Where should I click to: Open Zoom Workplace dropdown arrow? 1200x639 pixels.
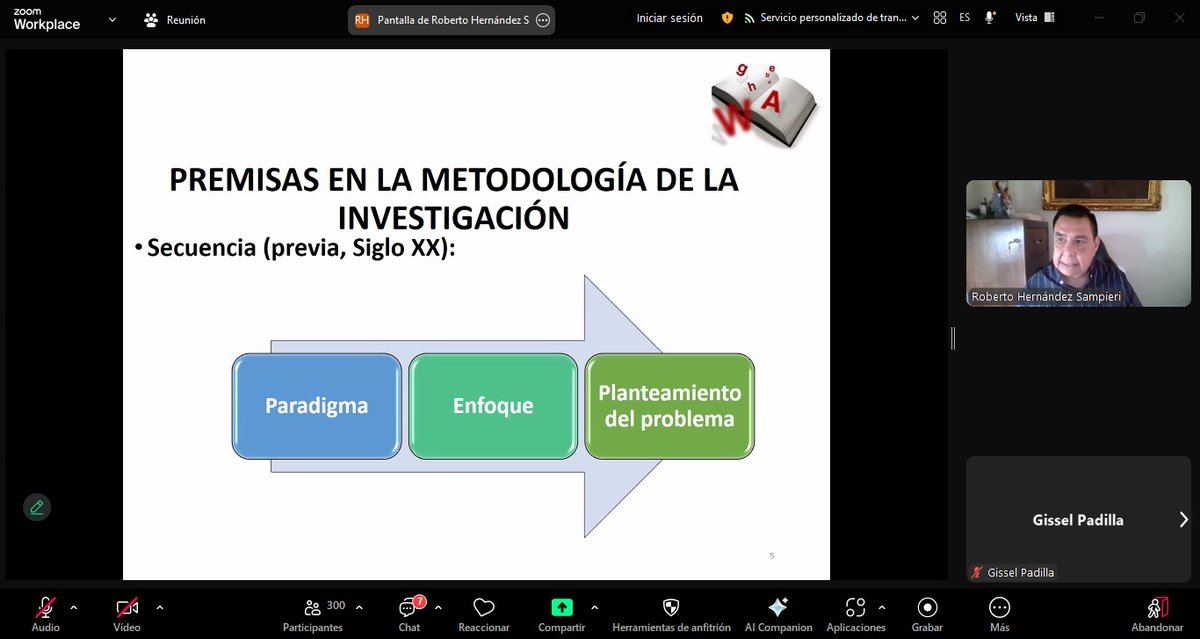(x=111, y=19)
